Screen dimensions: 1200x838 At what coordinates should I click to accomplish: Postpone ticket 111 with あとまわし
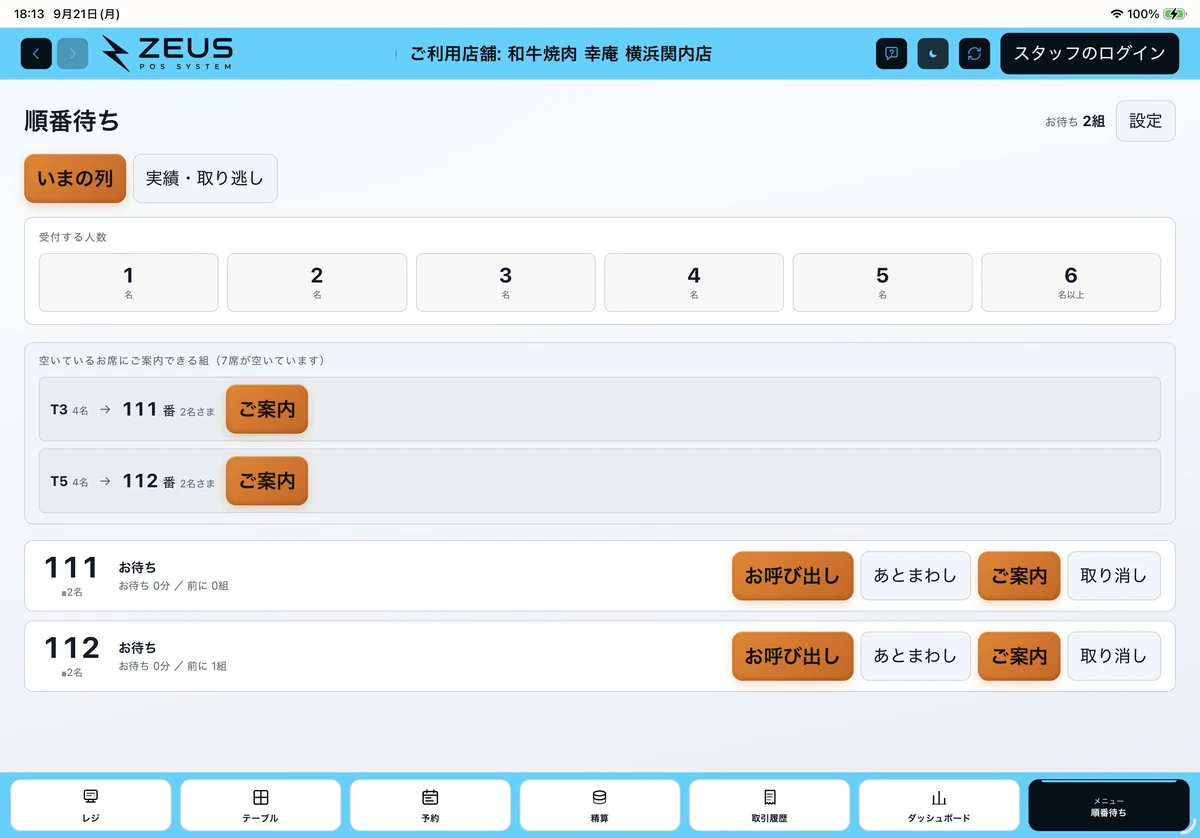click(x=916, y=576)
